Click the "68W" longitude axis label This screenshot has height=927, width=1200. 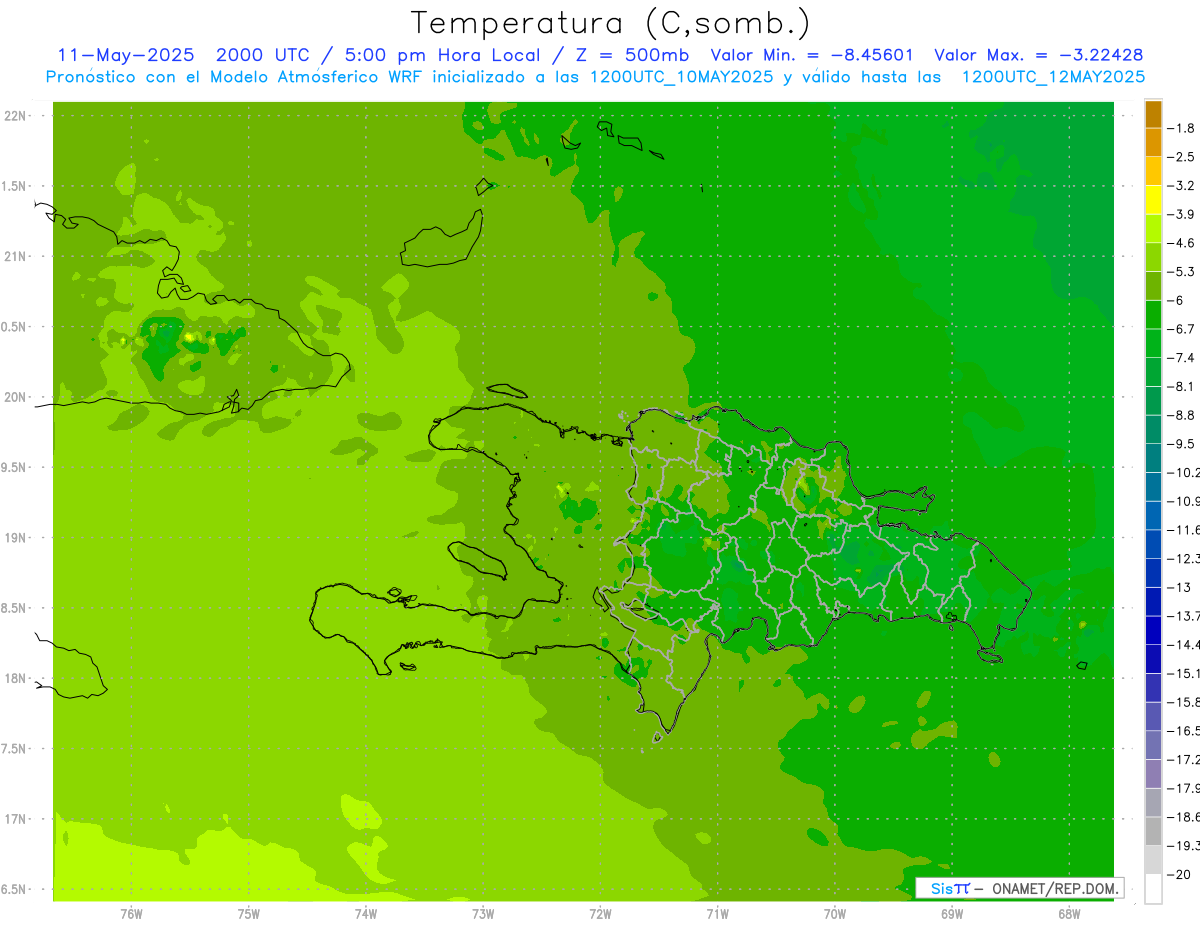(1068, 914)
